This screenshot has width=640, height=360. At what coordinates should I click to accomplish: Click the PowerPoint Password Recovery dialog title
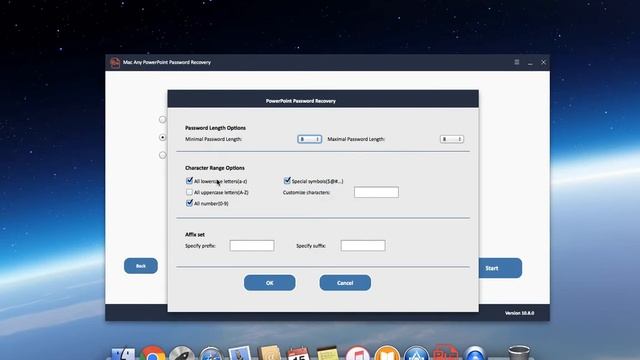(301, 101)
